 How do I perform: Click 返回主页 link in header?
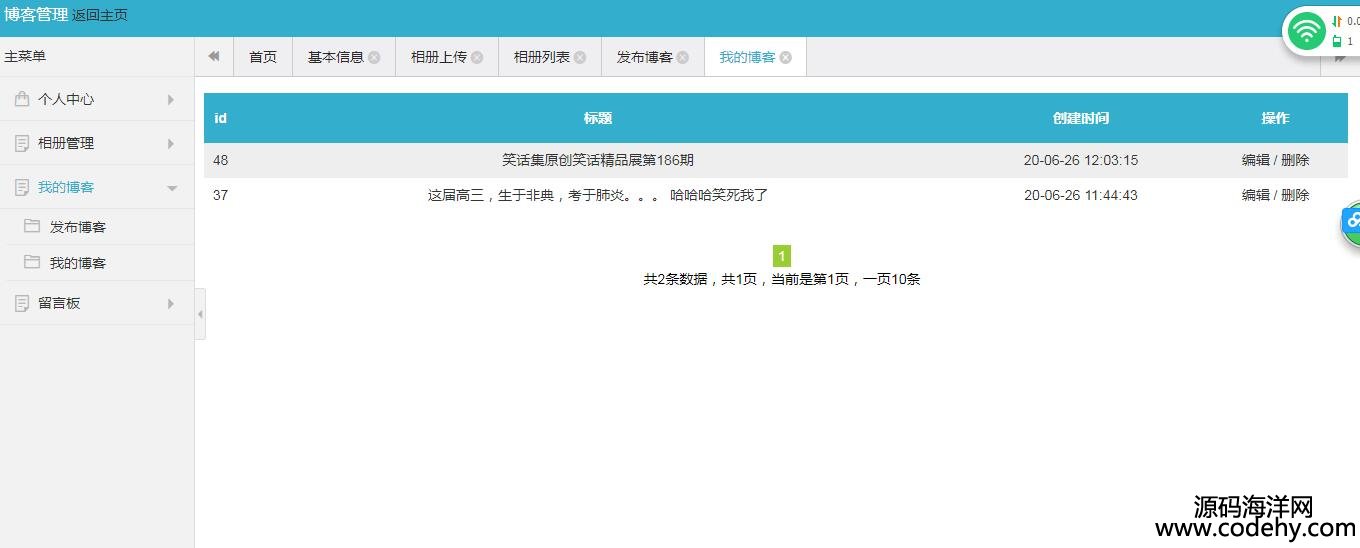tap(100, 16)
